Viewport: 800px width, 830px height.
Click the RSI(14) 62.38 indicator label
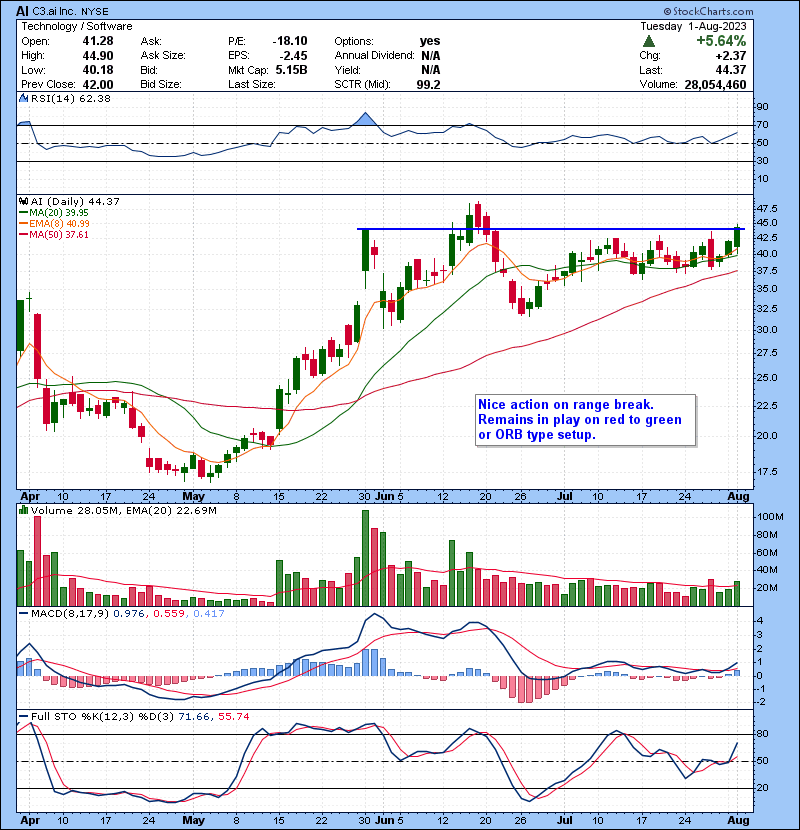coord(71,98)
